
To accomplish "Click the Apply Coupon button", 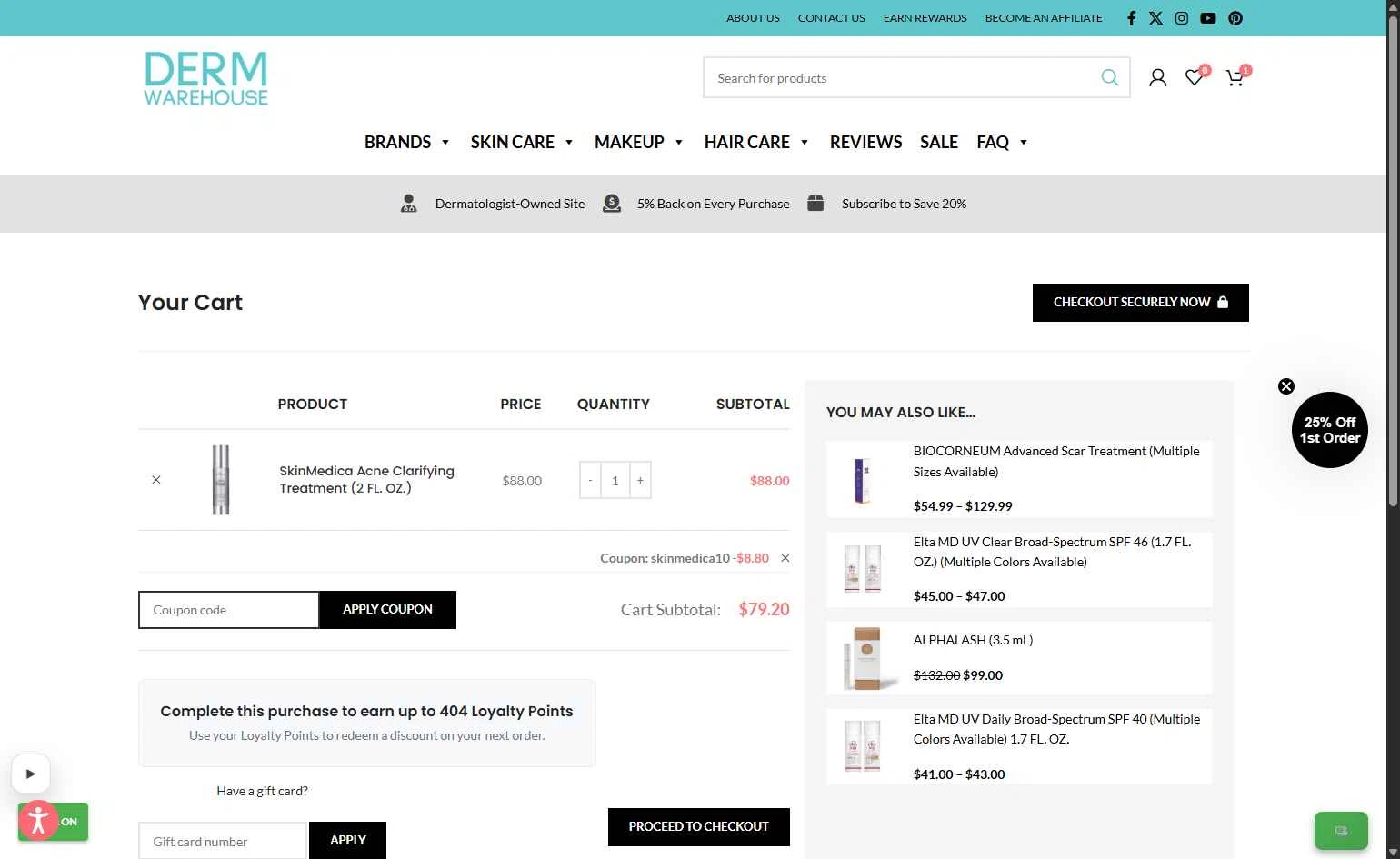I will click(x=387, y=609).
